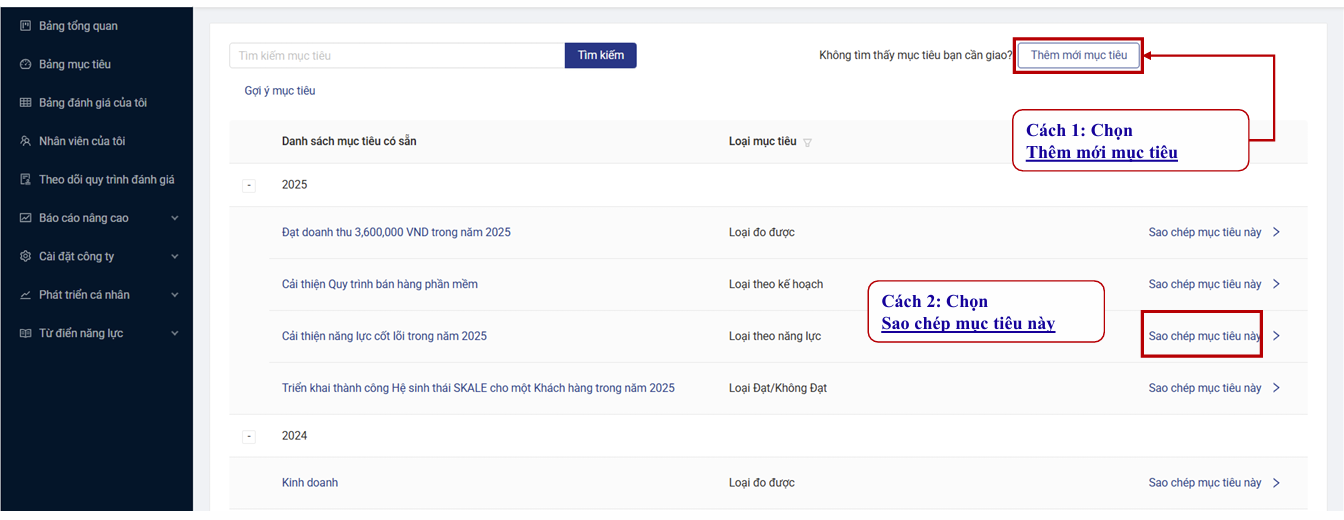
Task: Click the Bảng mục tiêu gauge icon
Action: [26, 64]
